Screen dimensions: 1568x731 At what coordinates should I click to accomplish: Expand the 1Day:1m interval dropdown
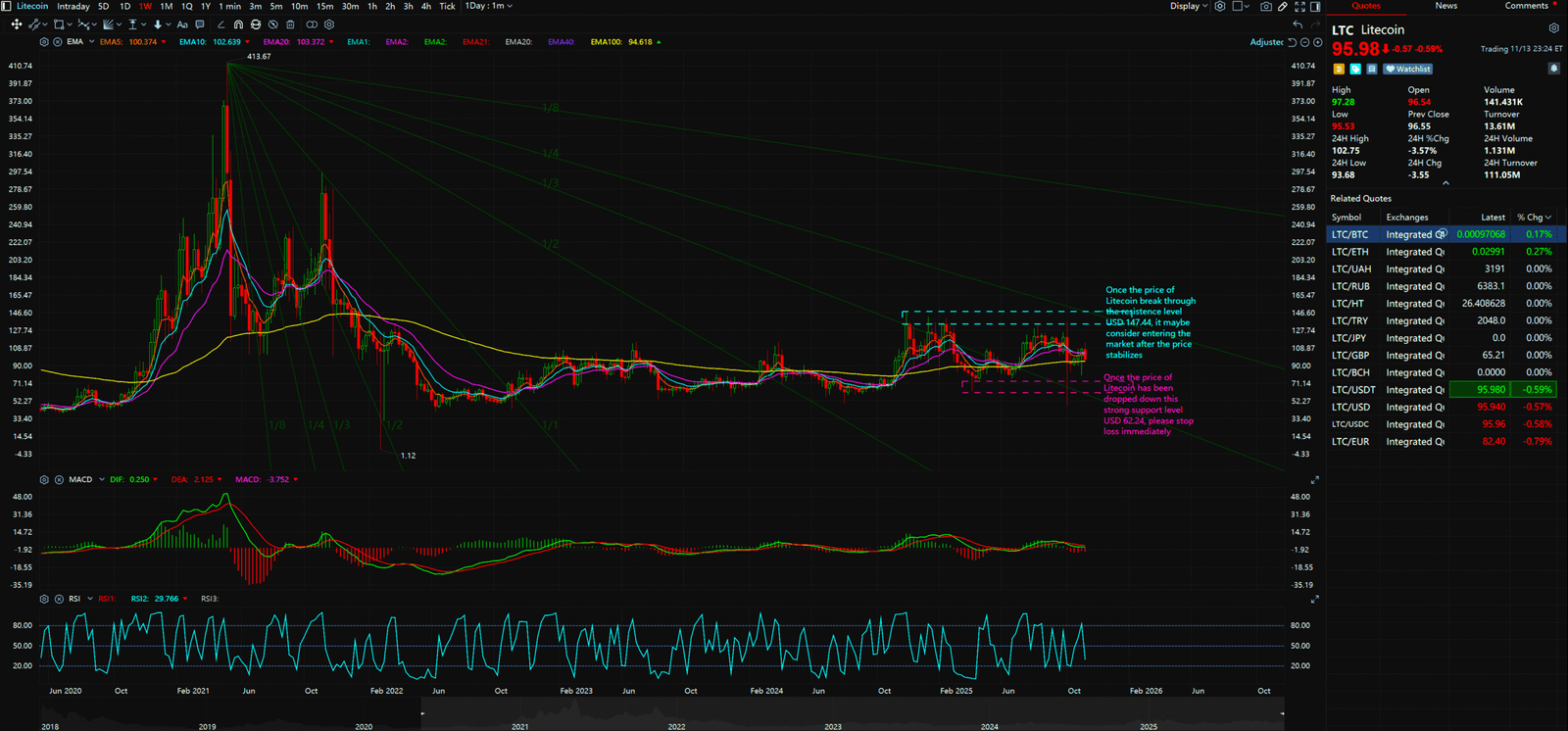[x=488, y=6]
